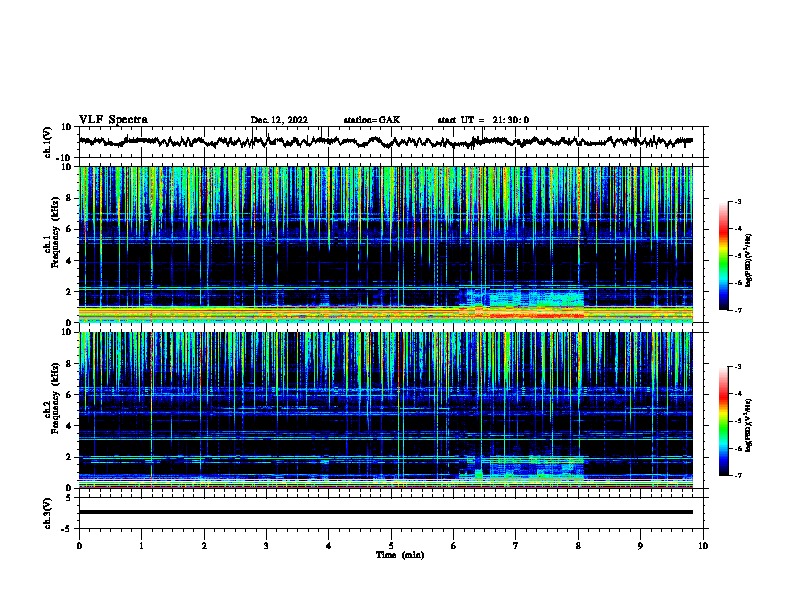Click the ch.2 color bar log(PSD) unit label

point(749,425)
